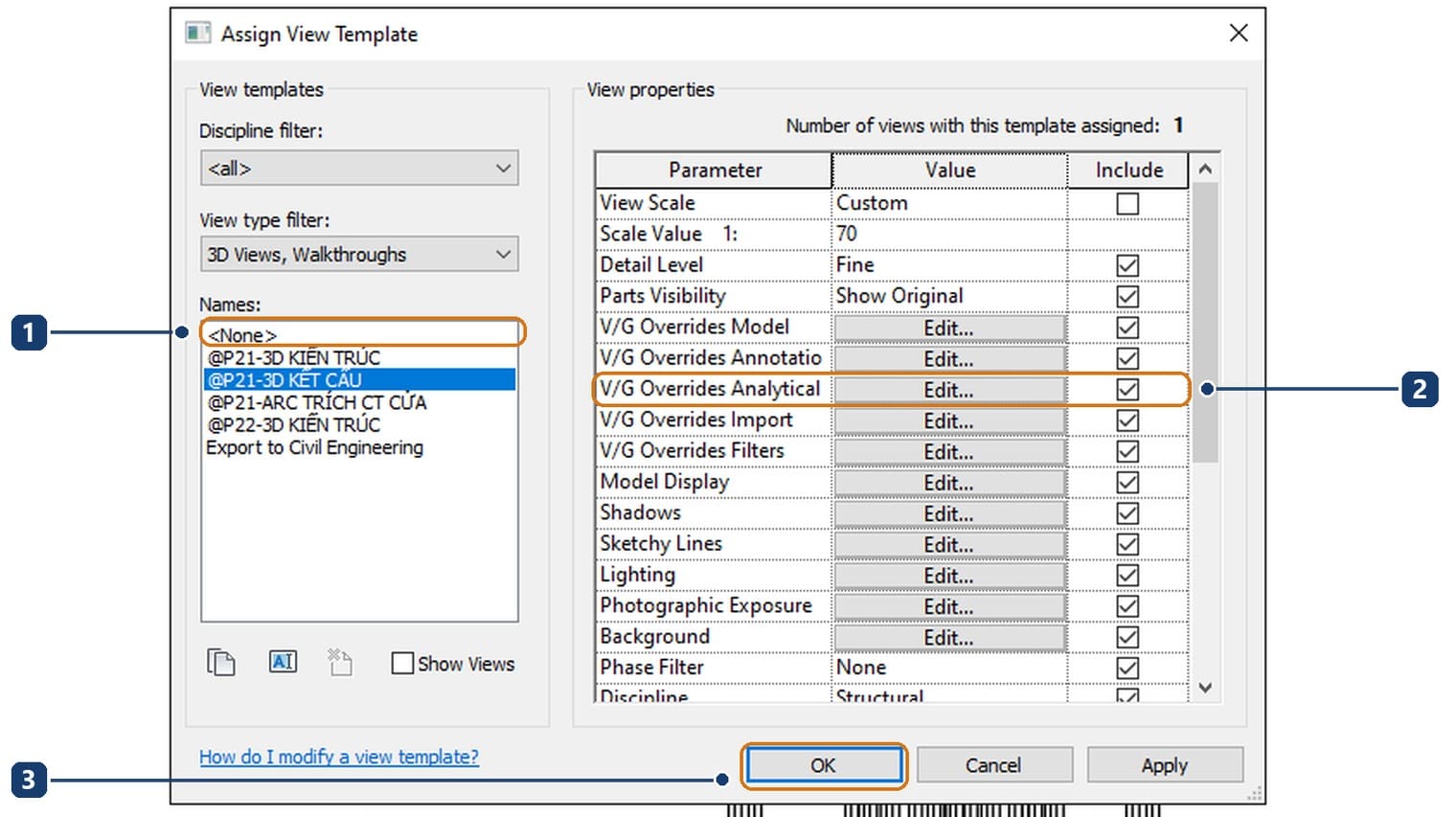Click Edit for V/G Overrides Analytical
This screenshot has width=1456, height=817.
(x=949, y=390)
